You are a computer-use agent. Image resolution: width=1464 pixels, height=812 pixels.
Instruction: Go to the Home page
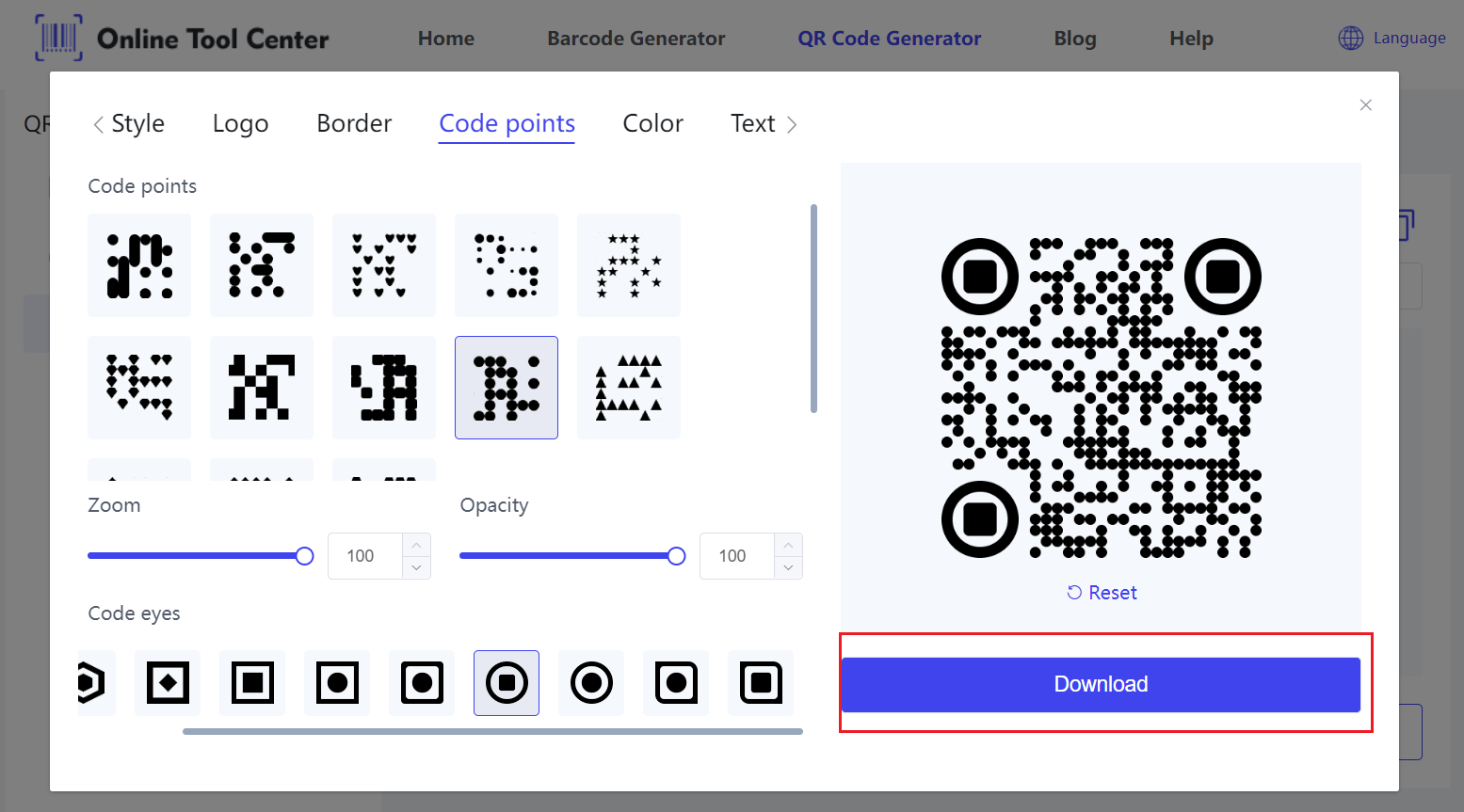(446, 39)
